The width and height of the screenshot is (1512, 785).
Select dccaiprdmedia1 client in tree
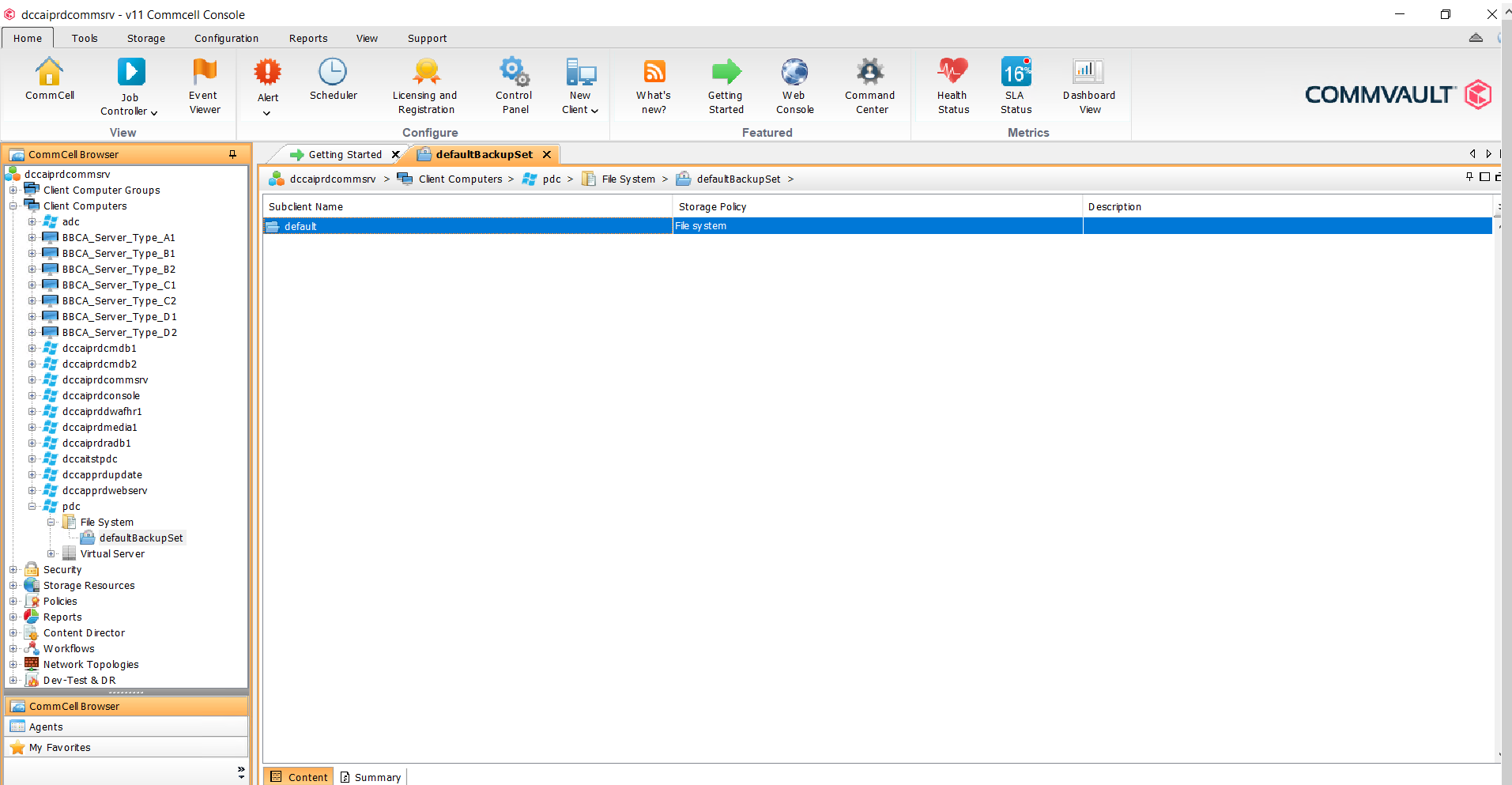tap(100, 427)
